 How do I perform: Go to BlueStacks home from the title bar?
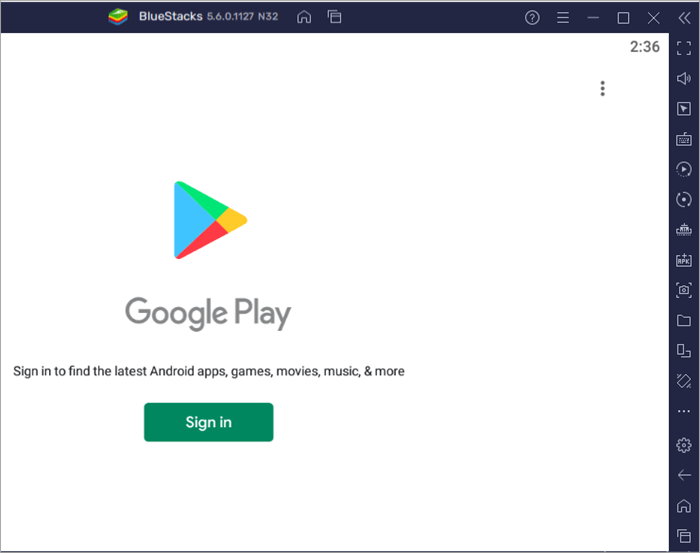(304, 17)
